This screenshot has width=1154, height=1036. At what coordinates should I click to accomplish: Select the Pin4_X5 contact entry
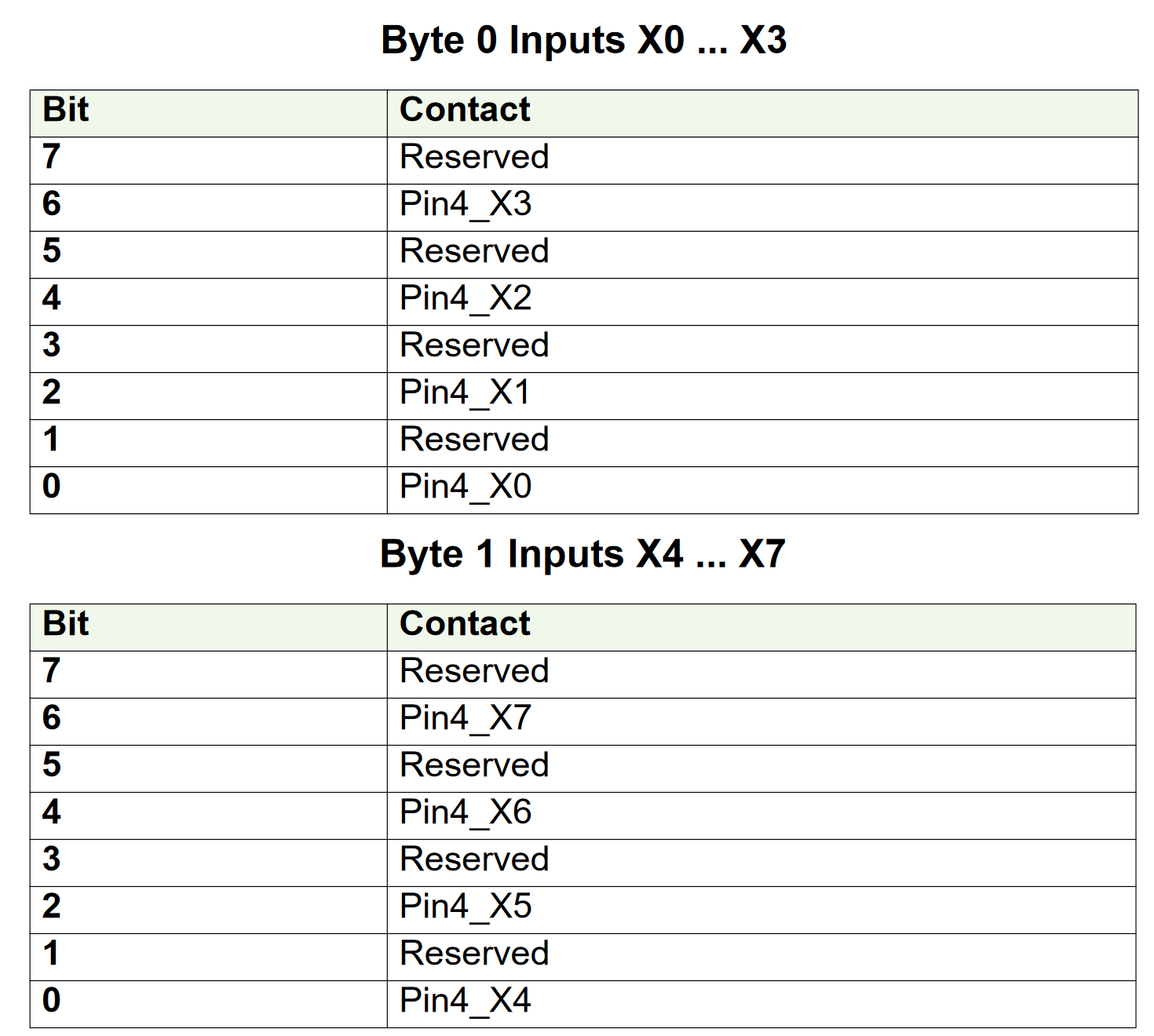tap(466, 906)
